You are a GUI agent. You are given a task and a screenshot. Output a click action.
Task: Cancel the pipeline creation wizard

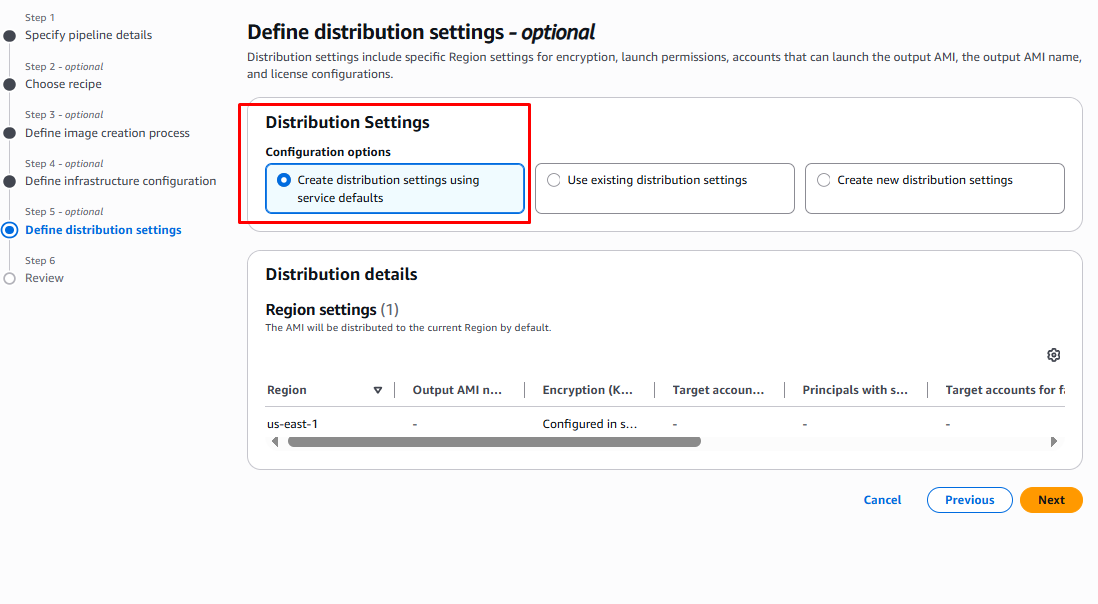pyautogui.click(x=882, y=500)
